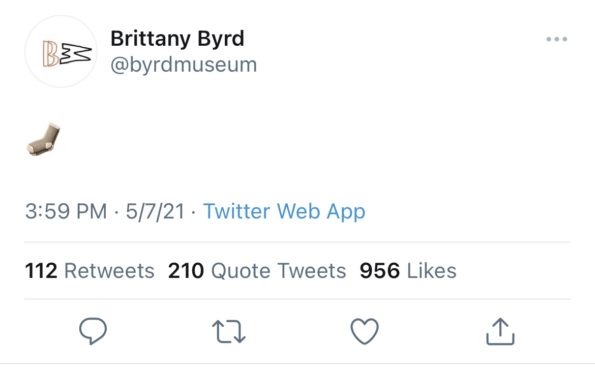This screenshot has height=375, width=595.
Task: Click the bold number 210
Action: [x=186, y=271]
